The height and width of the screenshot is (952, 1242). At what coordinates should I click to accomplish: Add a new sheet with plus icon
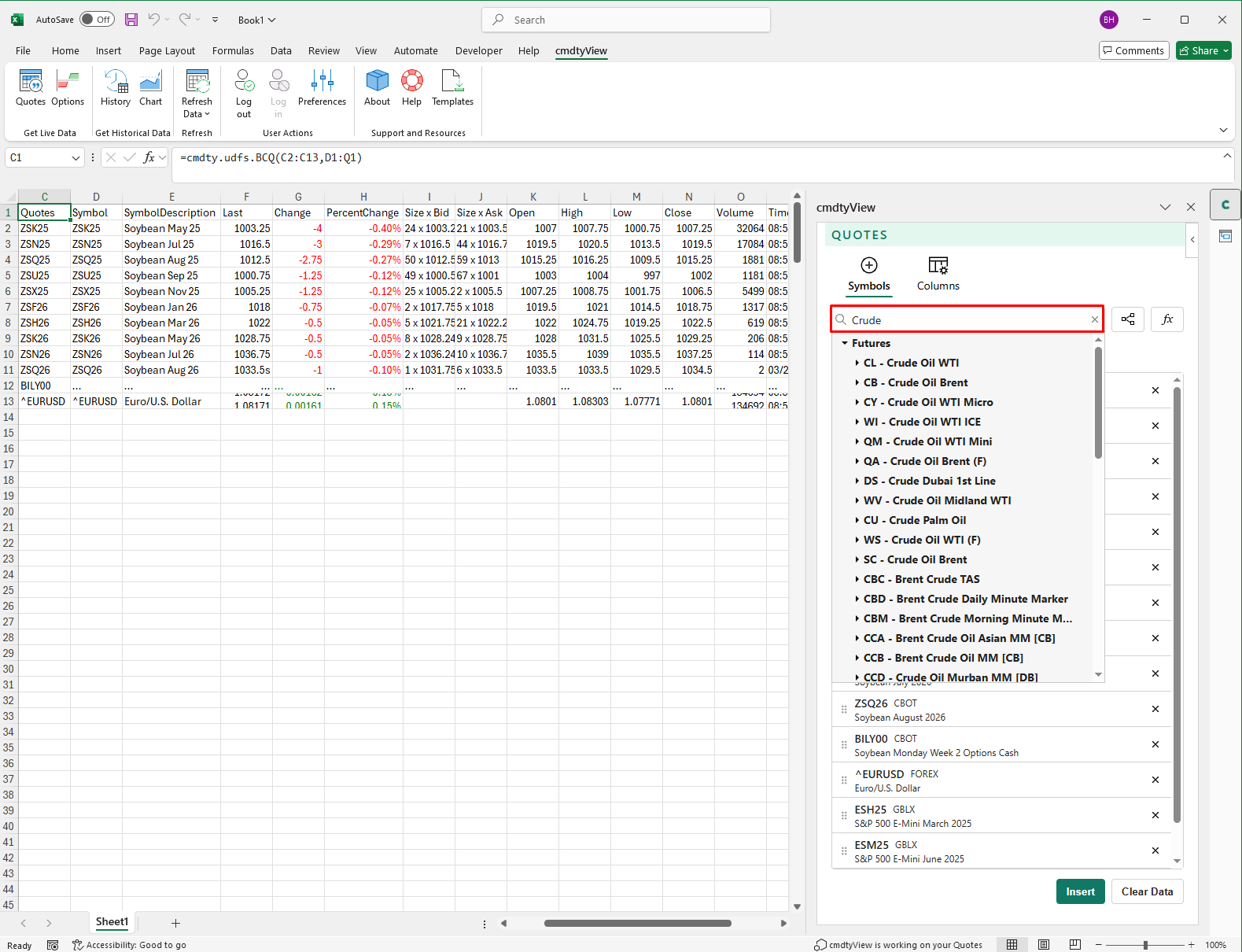click(175, 923)
